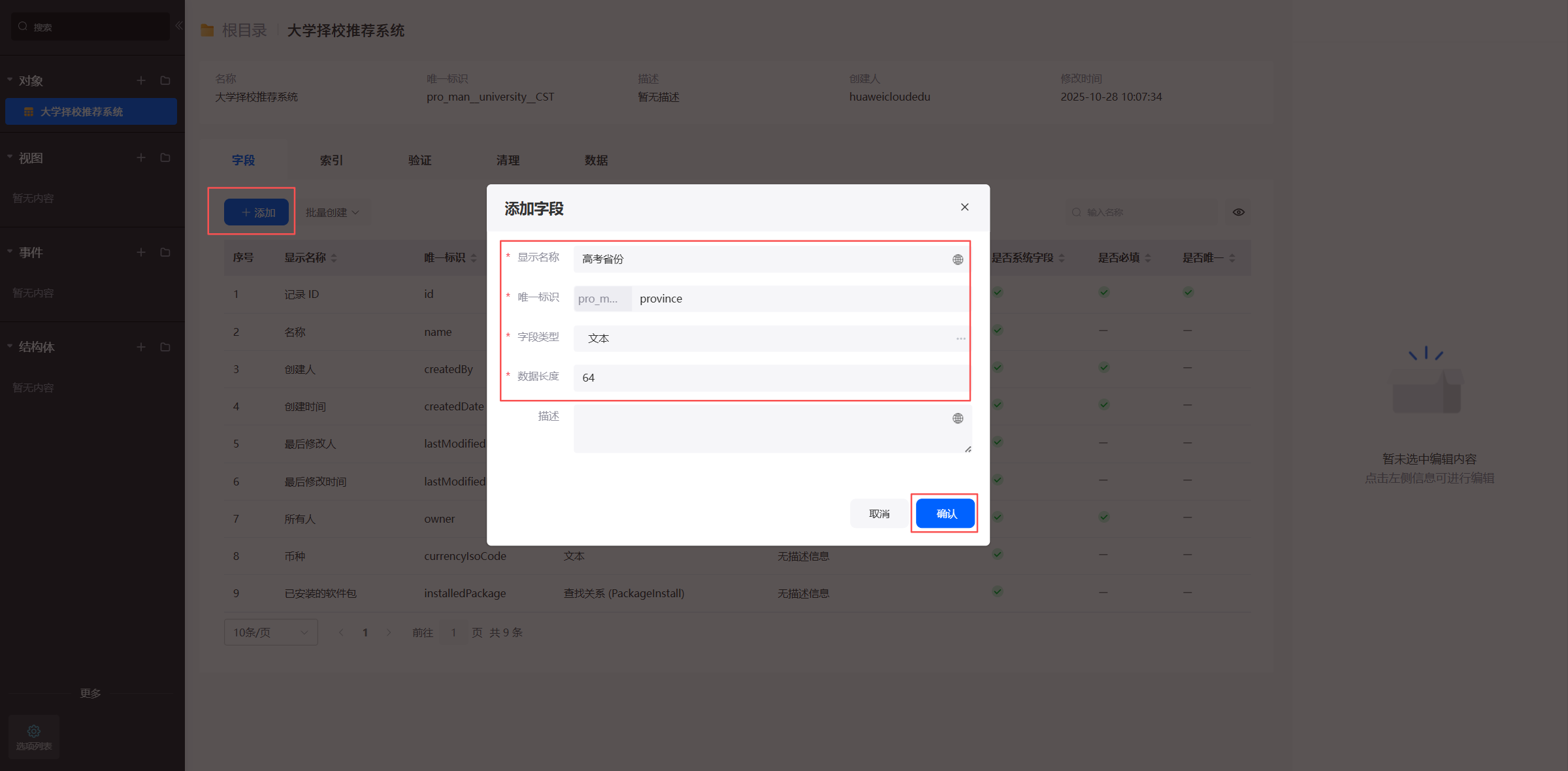Switch to 数据 tab

[x=596, y=160]
